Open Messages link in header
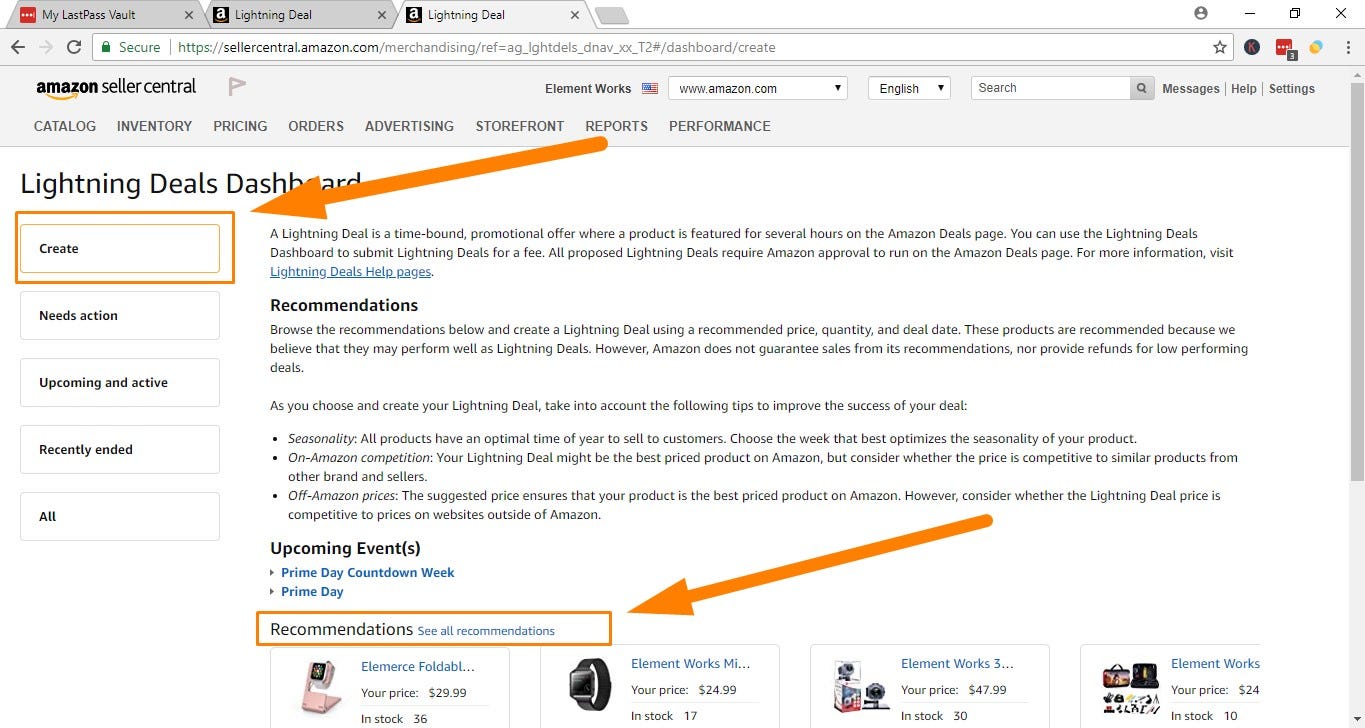Screen dimensions: 1365x728 [x=1191, y=89]
